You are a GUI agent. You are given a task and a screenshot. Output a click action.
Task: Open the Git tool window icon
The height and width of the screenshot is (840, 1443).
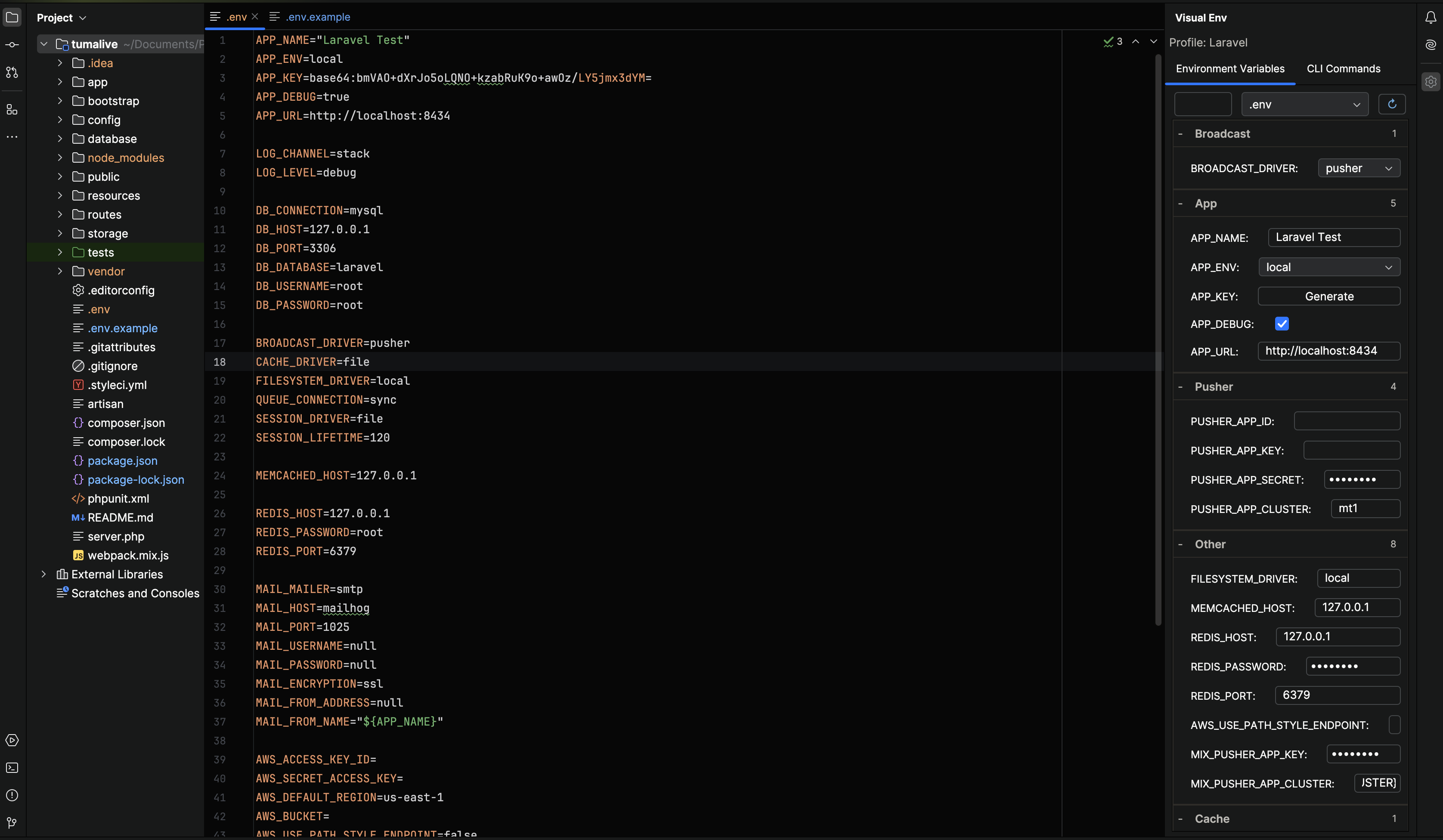(12, 823)
